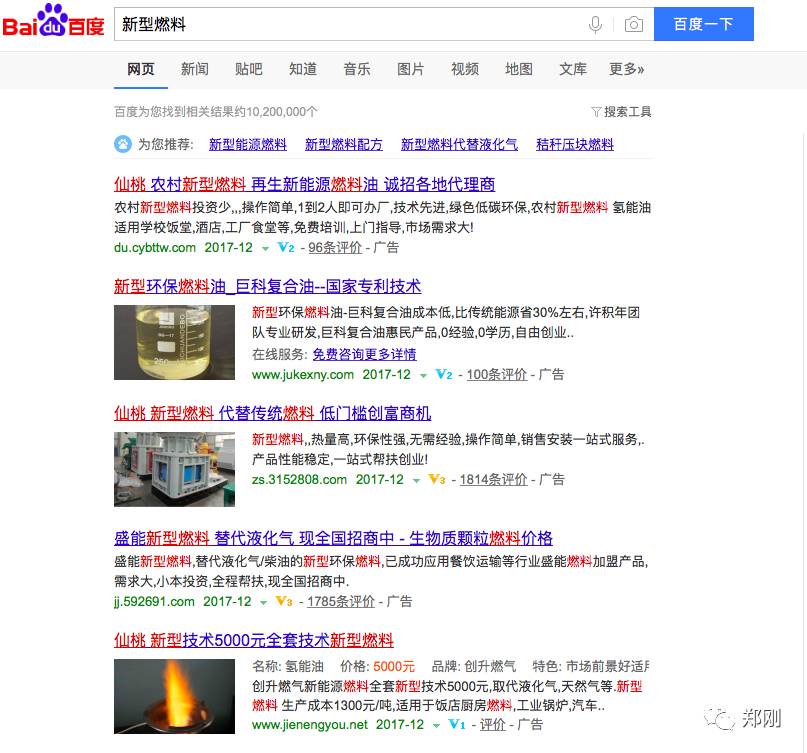Switch to the 新闻 tab
Screen dimensions: 807x753
[x=195, y=69]
